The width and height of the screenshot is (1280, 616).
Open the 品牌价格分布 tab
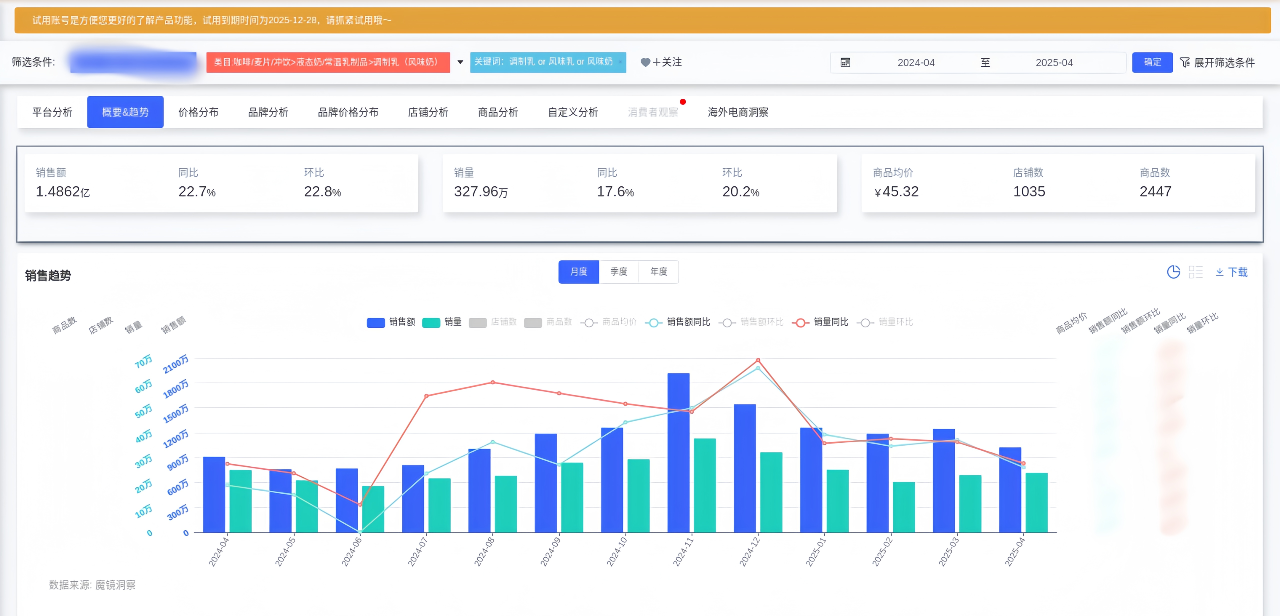tap(348, 112)
